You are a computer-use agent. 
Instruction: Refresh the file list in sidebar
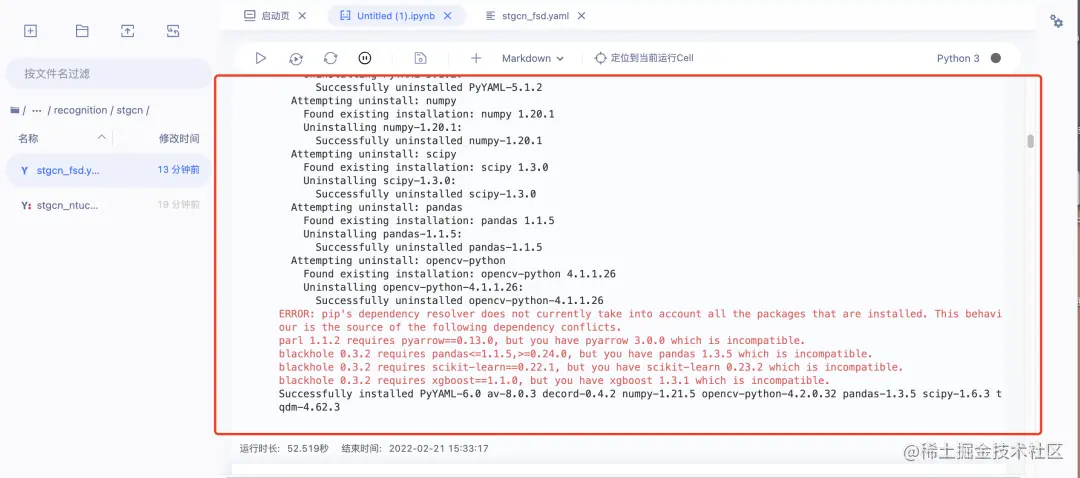(174, 31)
